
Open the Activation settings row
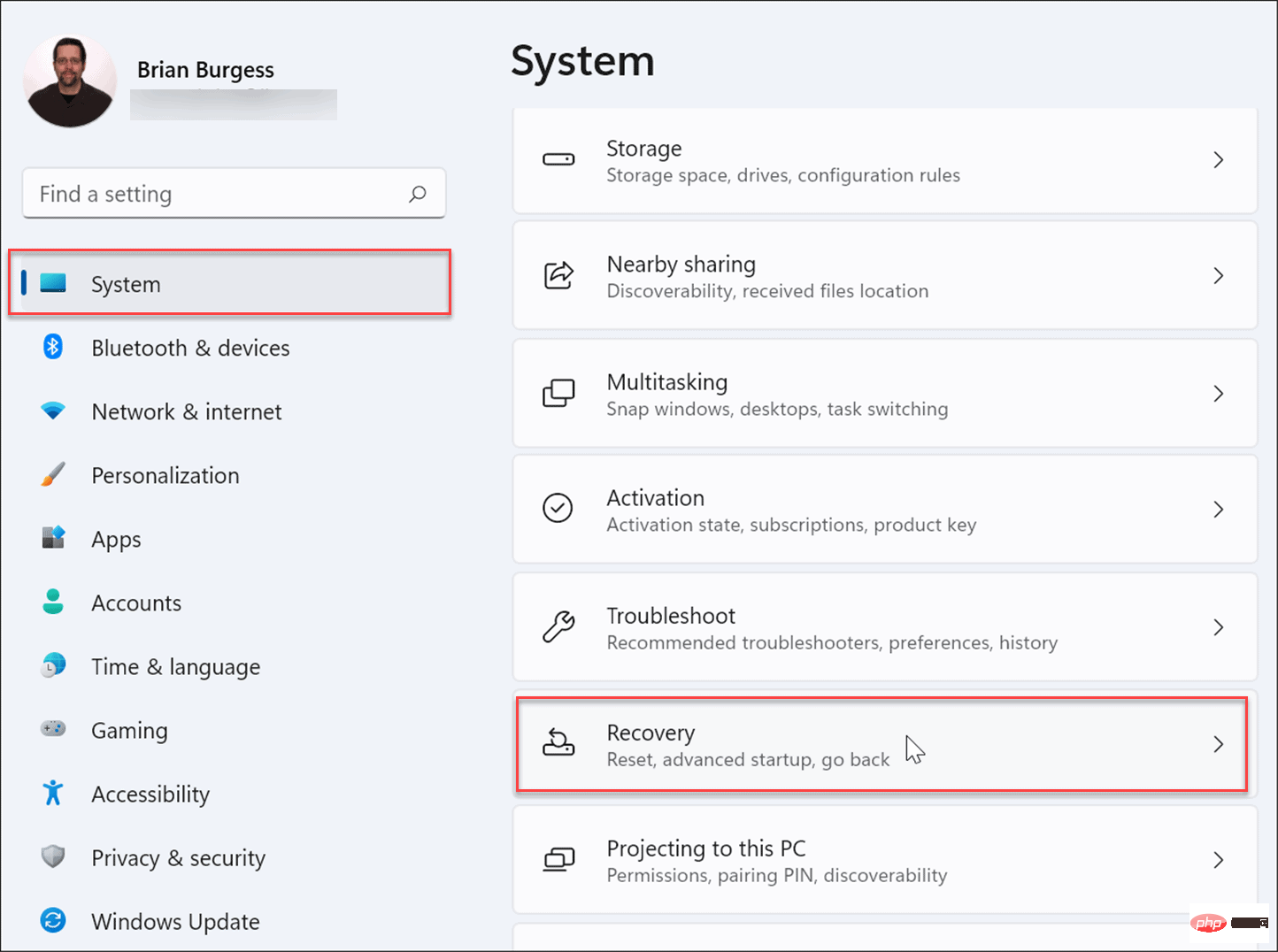click(x=885, y=510)
